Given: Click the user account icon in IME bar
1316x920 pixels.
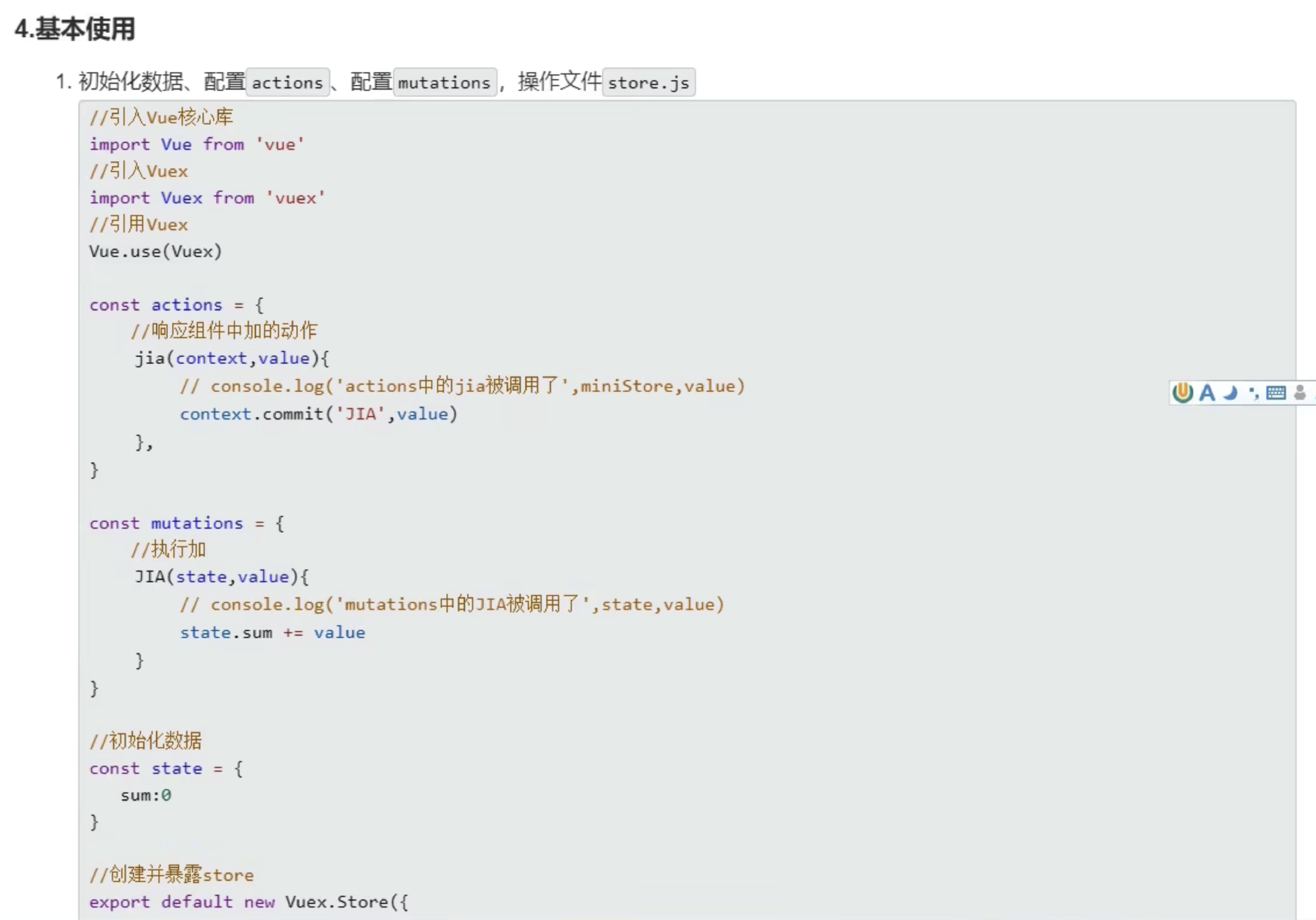Looking at the screenshot, I should [1300, 392].
